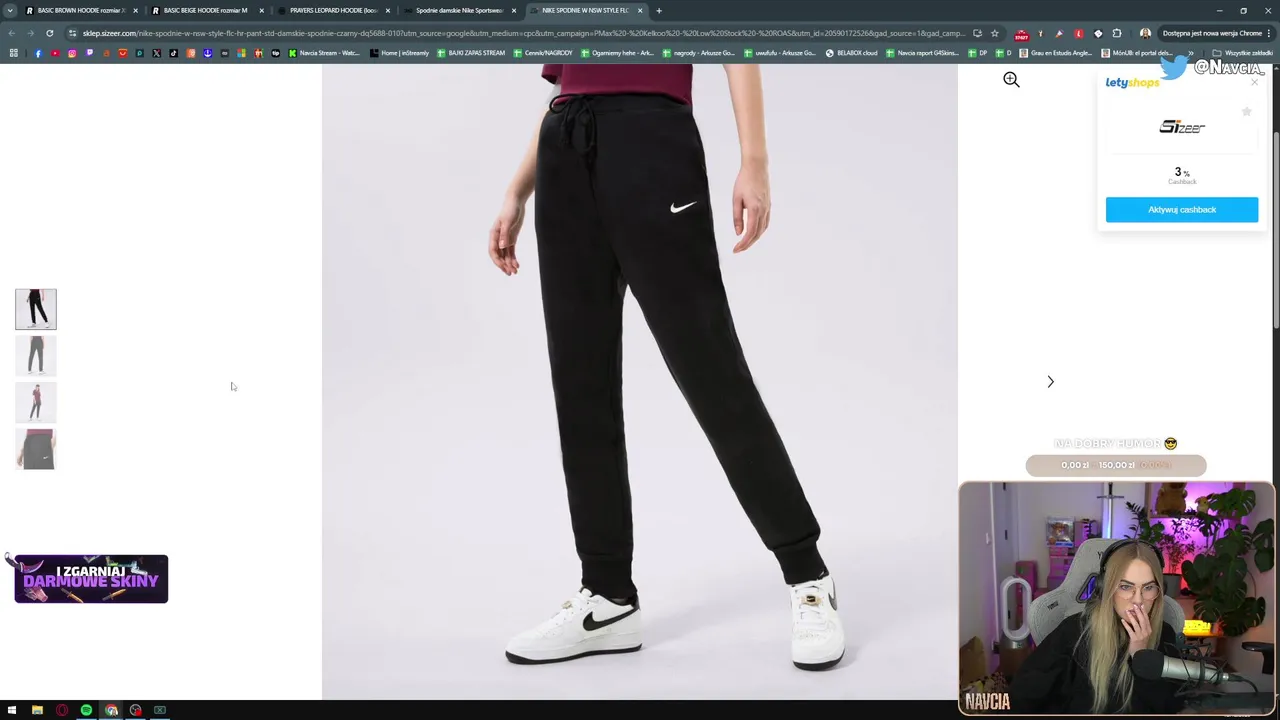The height and width of the screenshot is (720, 1280).
Task: Close the LetyShops cashback popup
Action: [x=1255, y=82]
